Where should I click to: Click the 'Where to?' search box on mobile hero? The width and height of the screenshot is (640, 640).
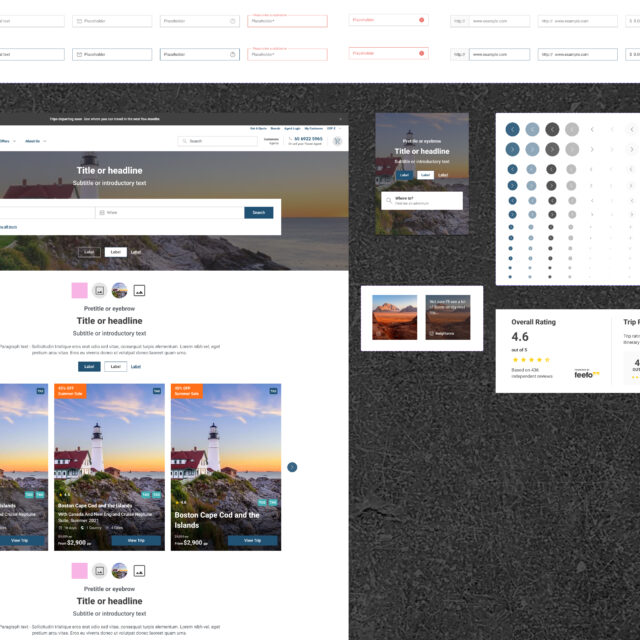[422, 201]
